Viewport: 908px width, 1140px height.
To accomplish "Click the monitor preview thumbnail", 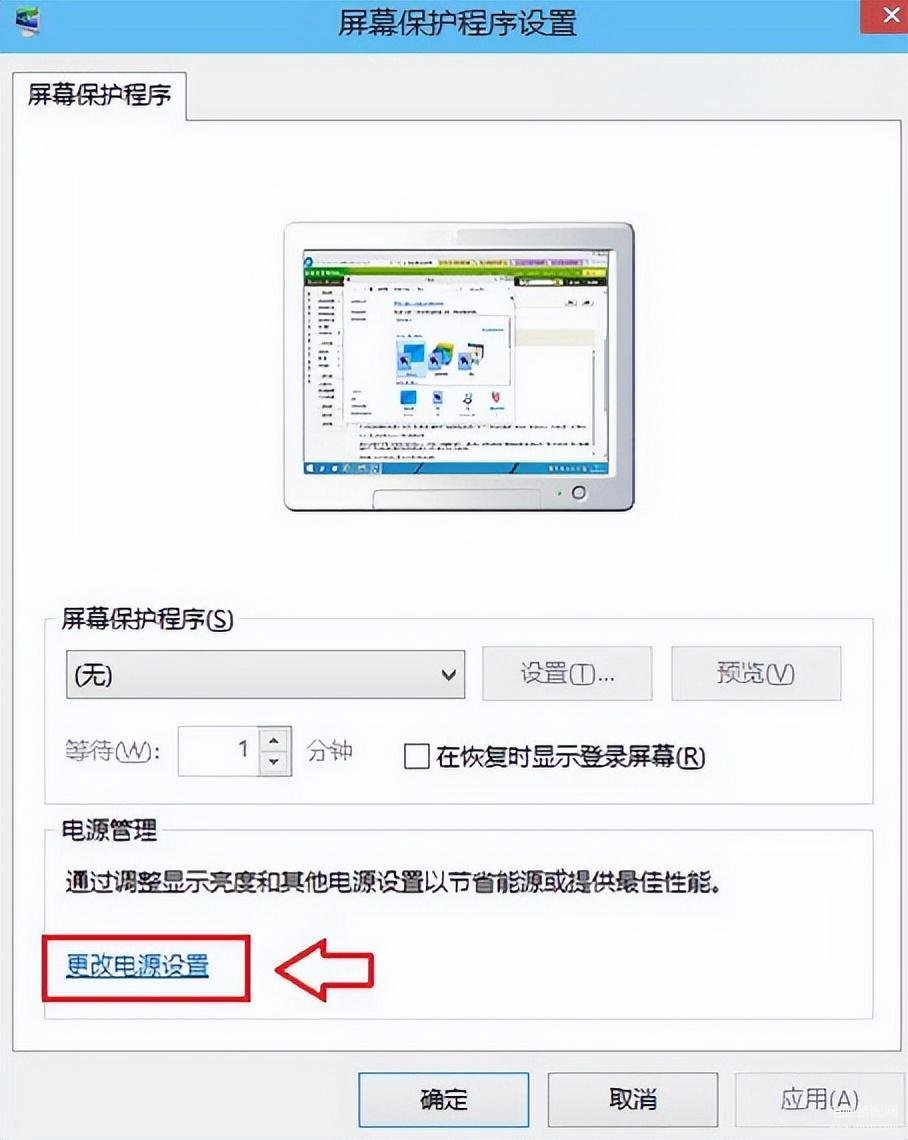I will [x=459, y=366].
